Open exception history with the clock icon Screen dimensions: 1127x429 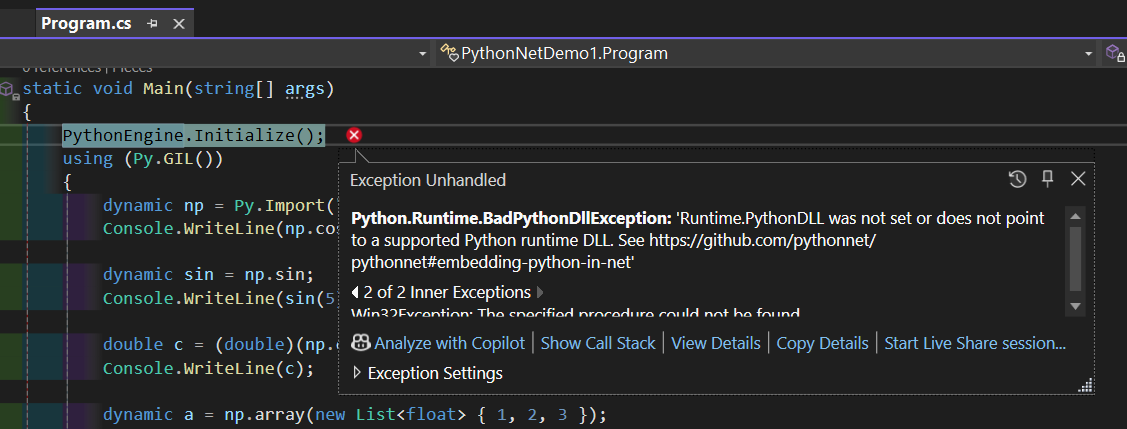coord(1017,179)
